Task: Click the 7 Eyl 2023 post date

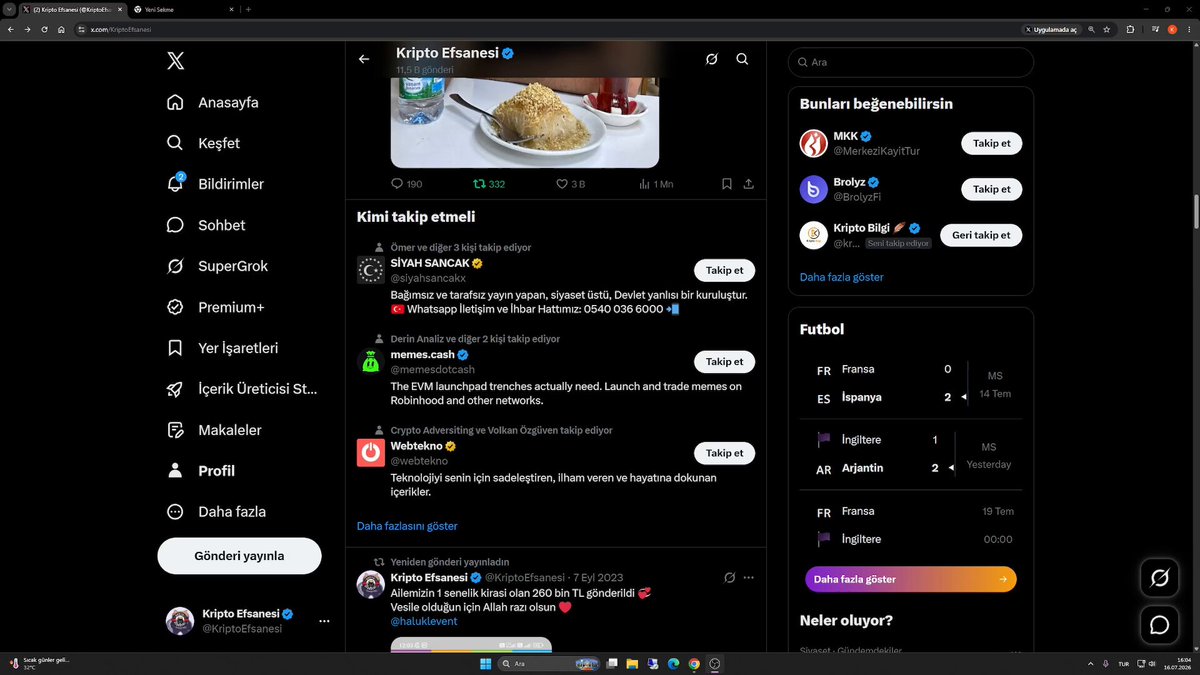Action: tap(598, 578)
